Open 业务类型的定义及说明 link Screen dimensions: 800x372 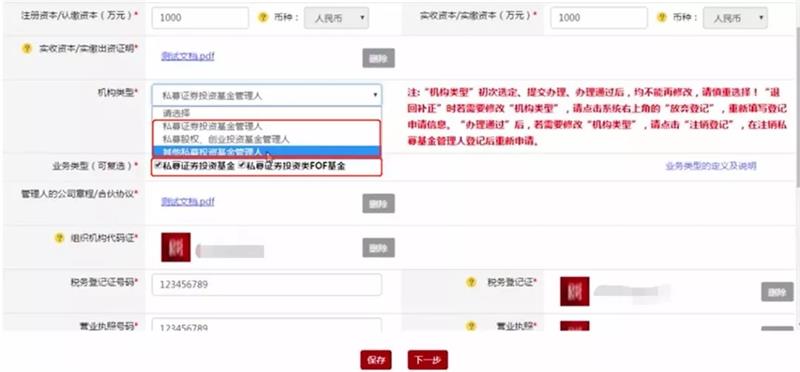point(711,166)
